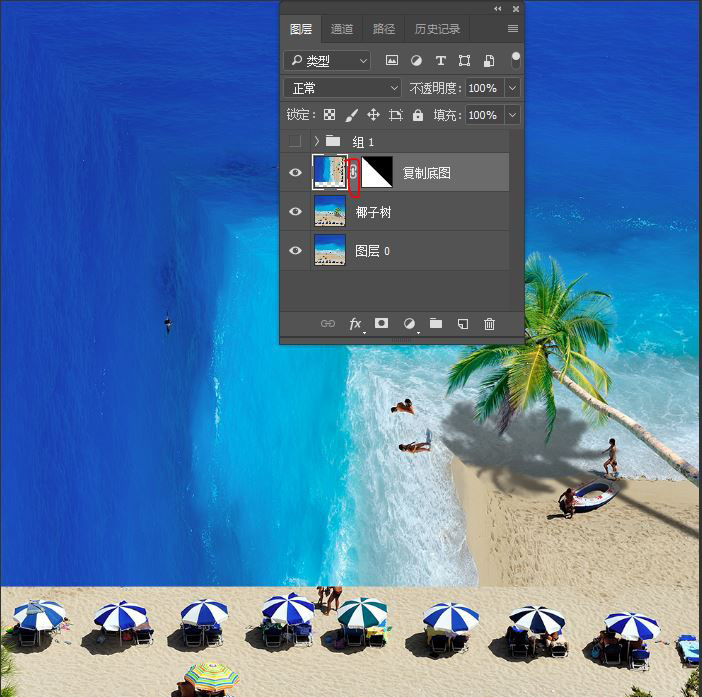The width and height of the screenshot is (702, 697).
Task: Select the 复制底图 layer thumbnail
Action: (330, 172)
